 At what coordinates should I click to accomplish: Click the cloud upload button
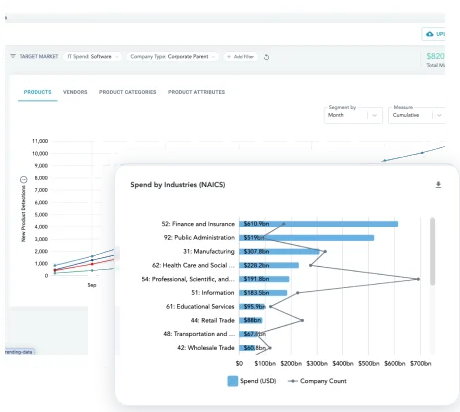(433, 34)
